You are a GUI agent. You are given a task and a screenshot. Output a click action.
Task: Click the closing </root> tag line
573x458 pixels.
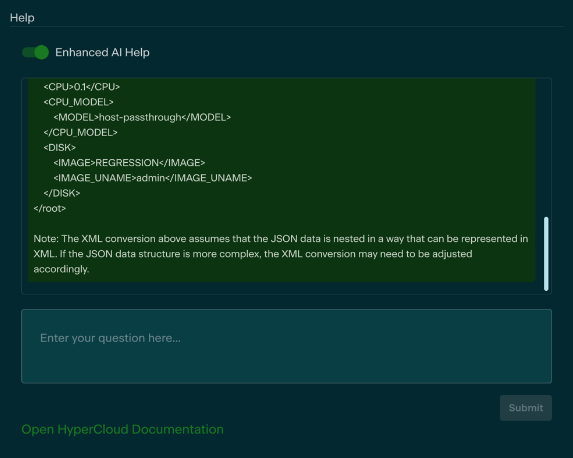(x=50, y=208)
